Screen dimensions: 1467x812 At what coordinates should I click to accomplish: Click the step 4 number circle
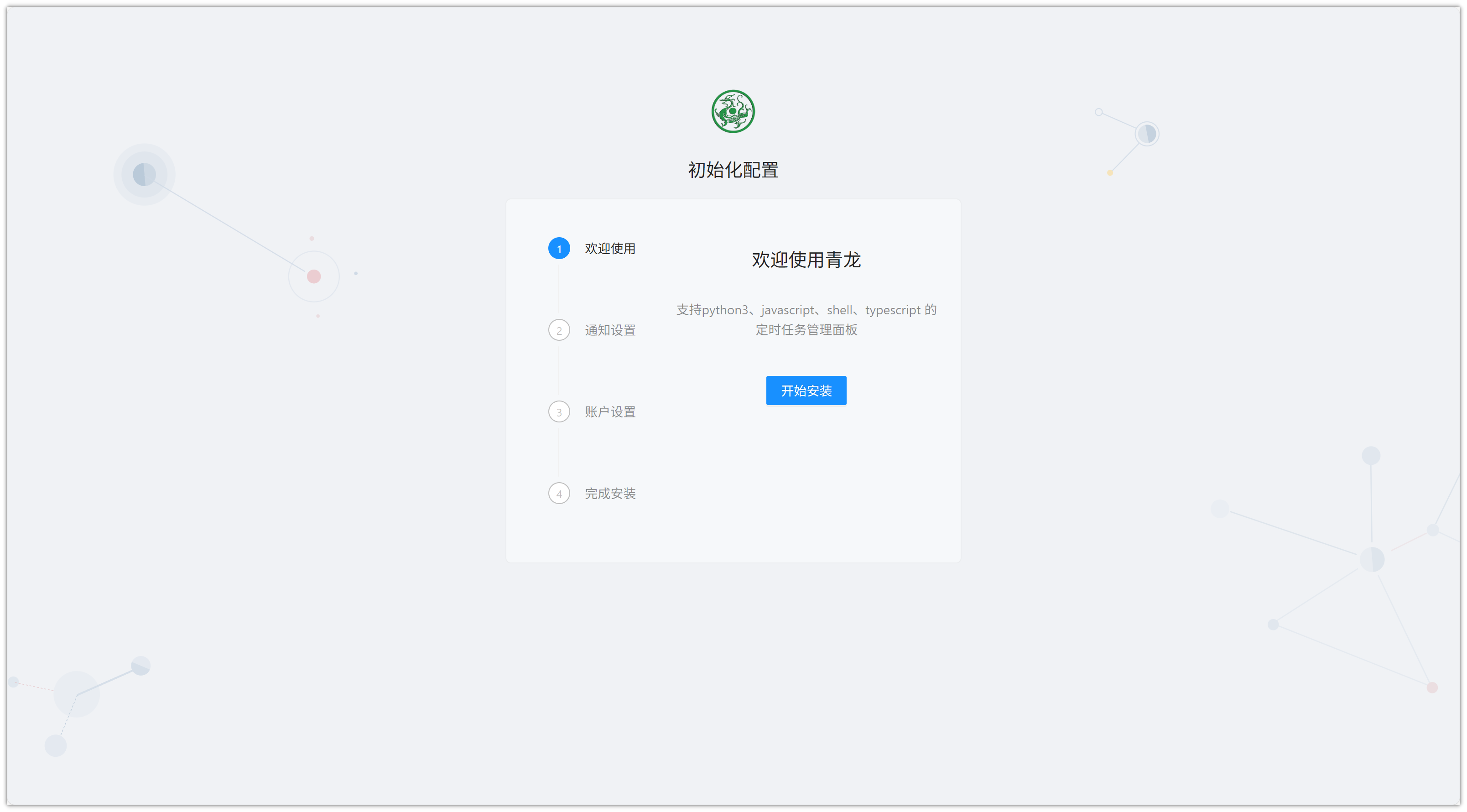coord(559,494)
